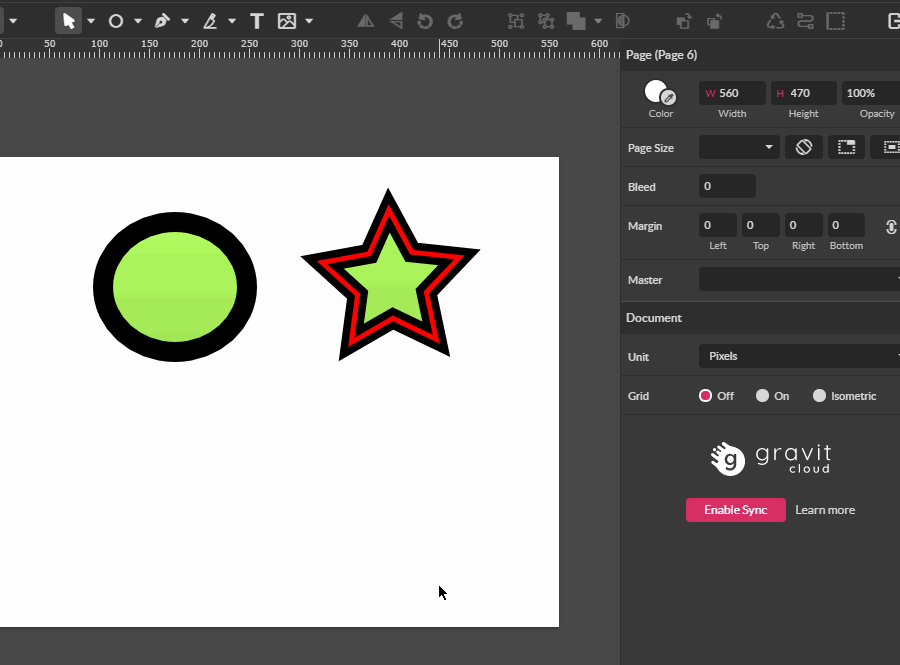Rotate the object counterclockwise
The height and width of the screenshot is (665, 900).
(424, 20)
